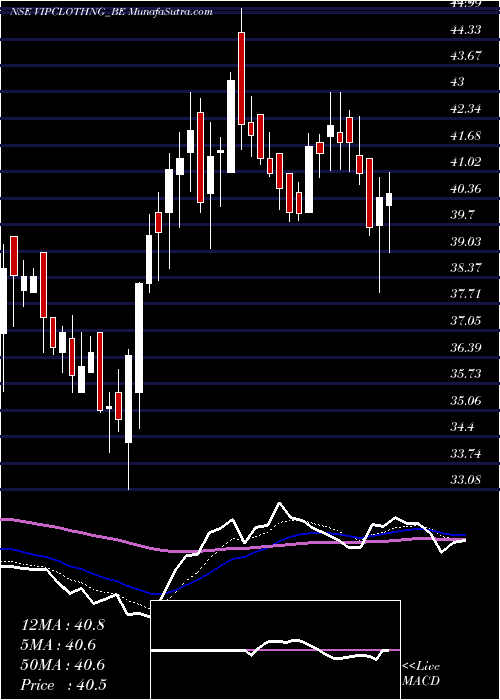The width and height of the screenshot is (500, 700).
Task: Click the 34.4 price axis label
Action: pyautogui.click(x=462, y=427)
